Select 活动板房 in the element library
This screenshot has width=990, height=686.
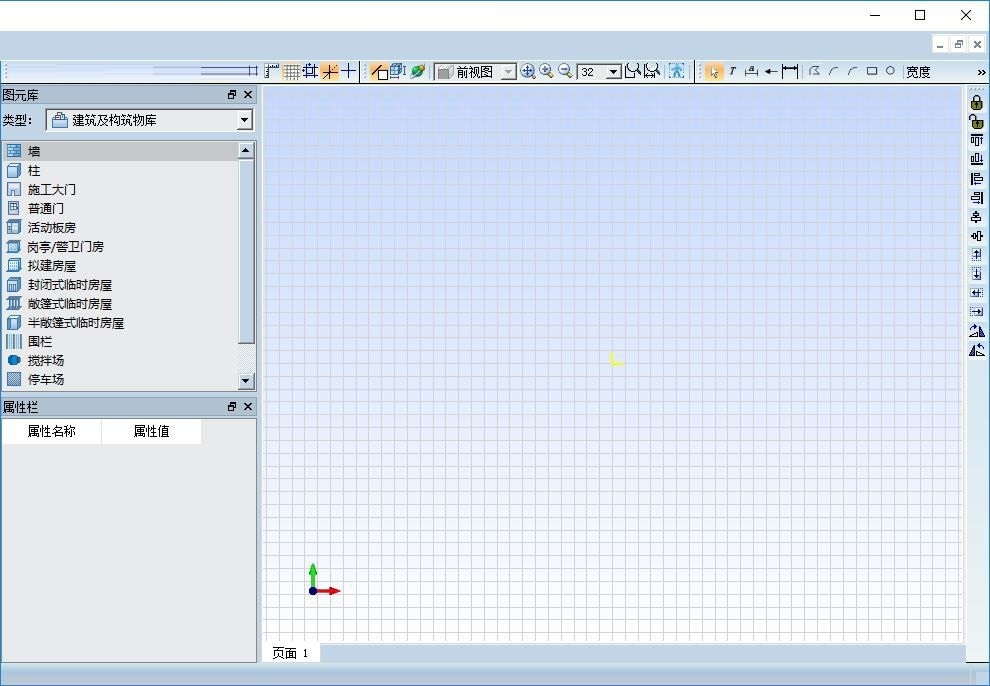(120, 227)
